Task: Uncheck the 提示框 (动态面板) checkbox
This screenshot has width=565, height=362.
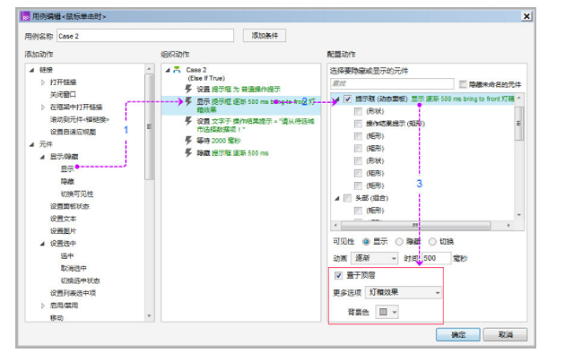Action: coord(347,99)
